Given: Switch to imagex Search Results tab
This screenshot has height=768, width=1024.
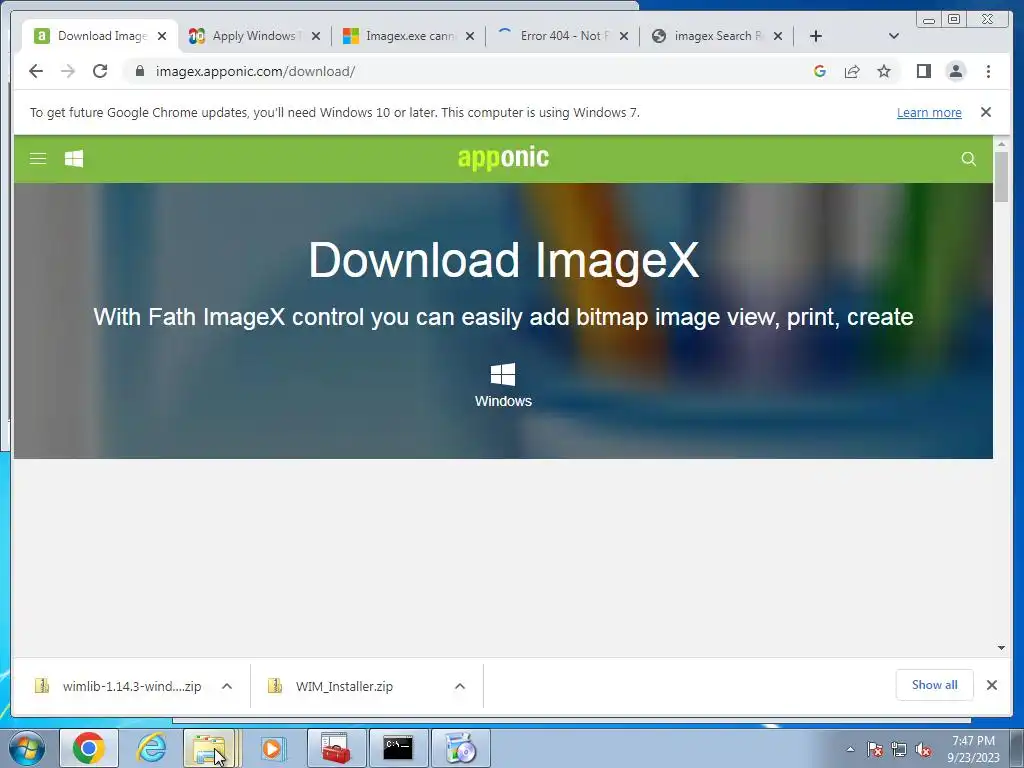Looking at the screenshot, I should (716, 36).
